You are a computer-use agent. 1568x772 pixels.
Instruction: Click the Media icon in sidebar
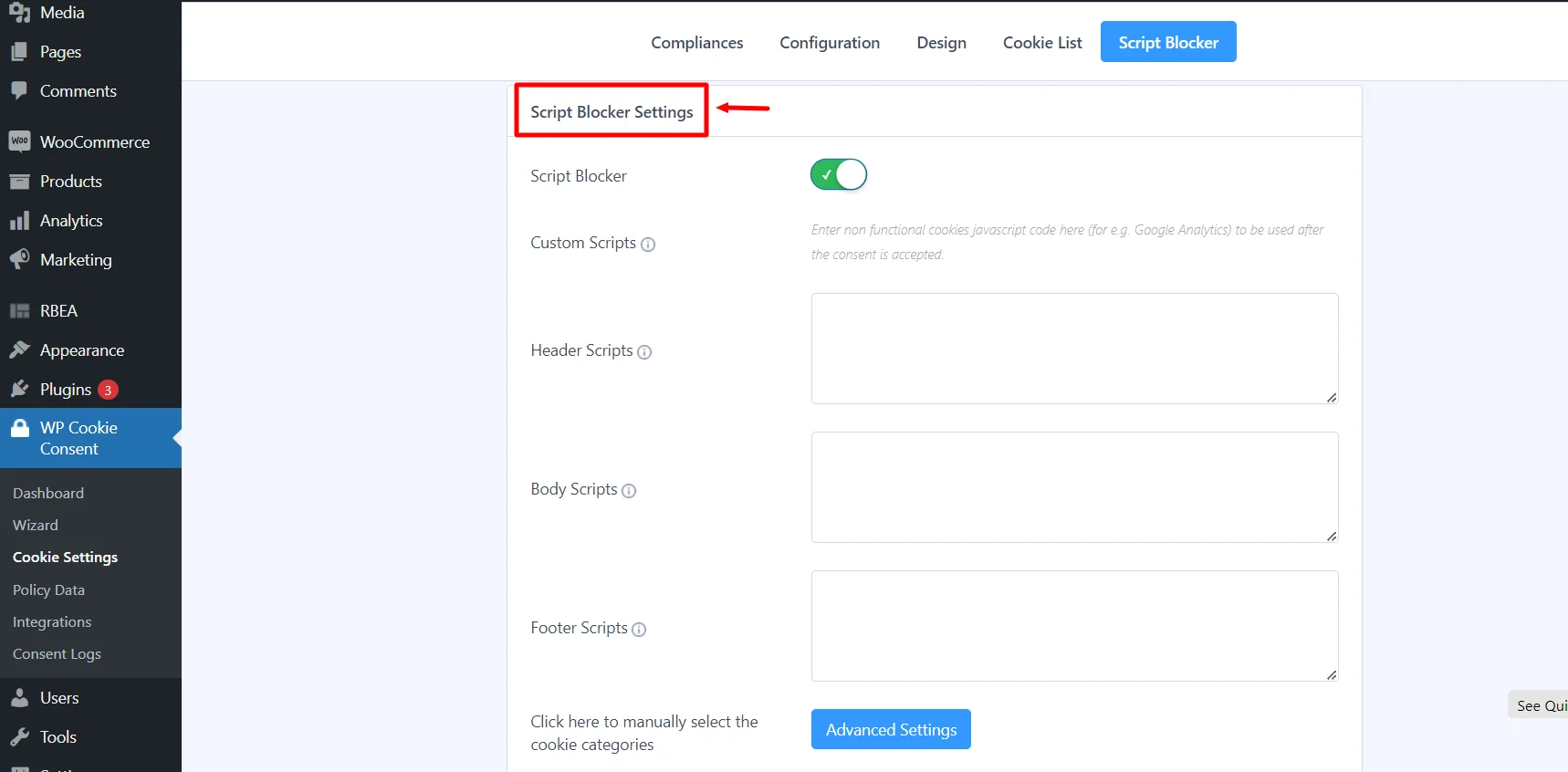pos(19,13)
